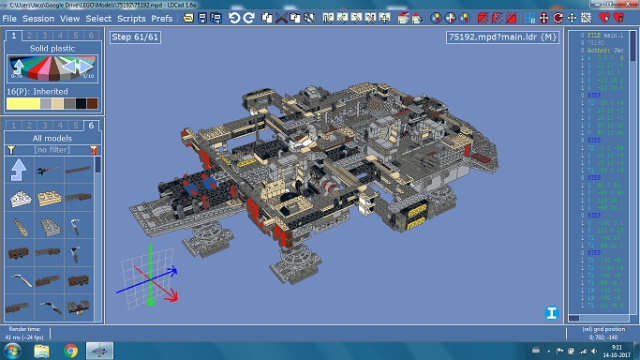
Task: Click the red rotation arrow icon
Action: point(558,18)
